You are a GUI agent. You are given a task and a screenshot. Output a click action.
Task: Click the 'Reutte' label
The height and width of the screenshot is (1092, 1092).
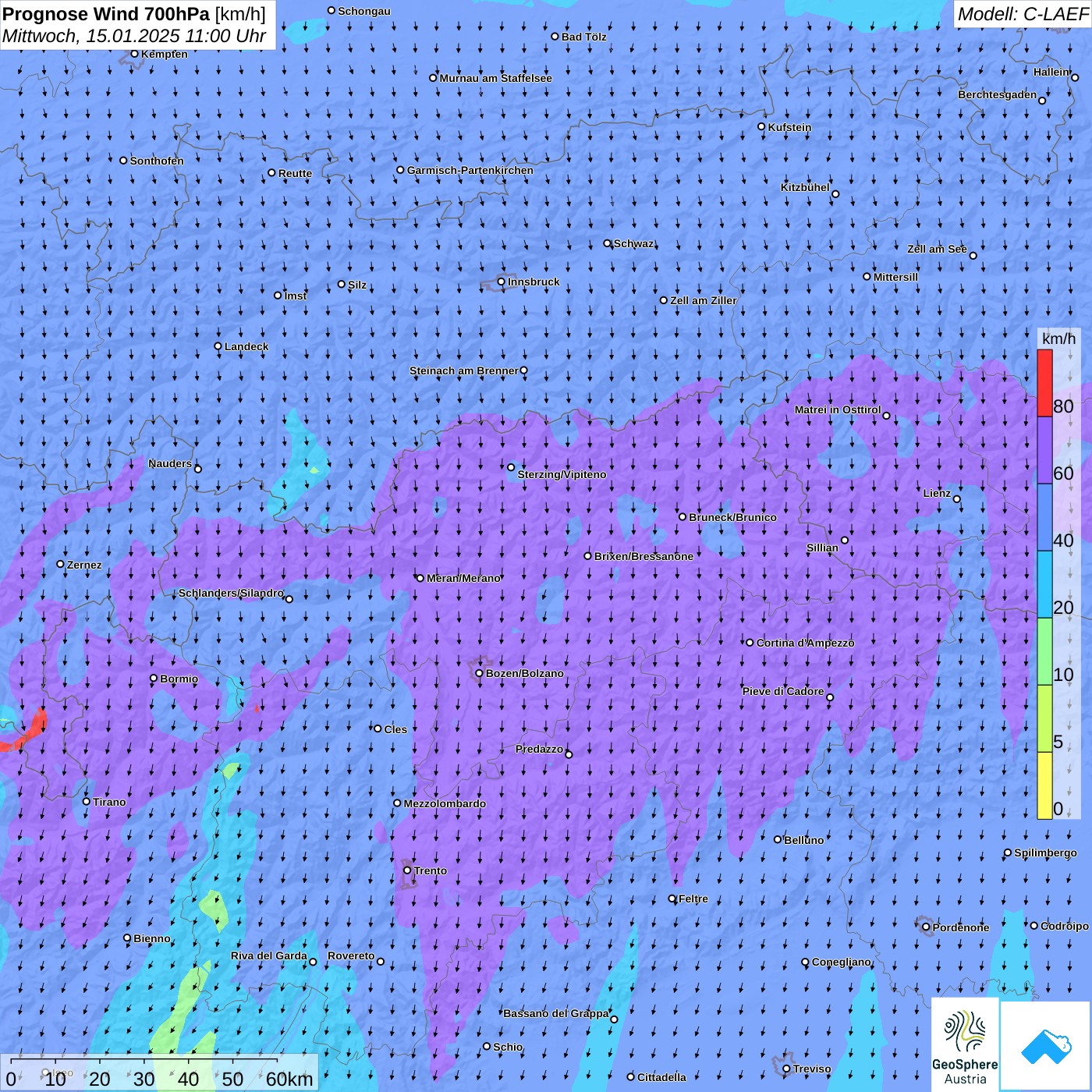pos(295,173)
